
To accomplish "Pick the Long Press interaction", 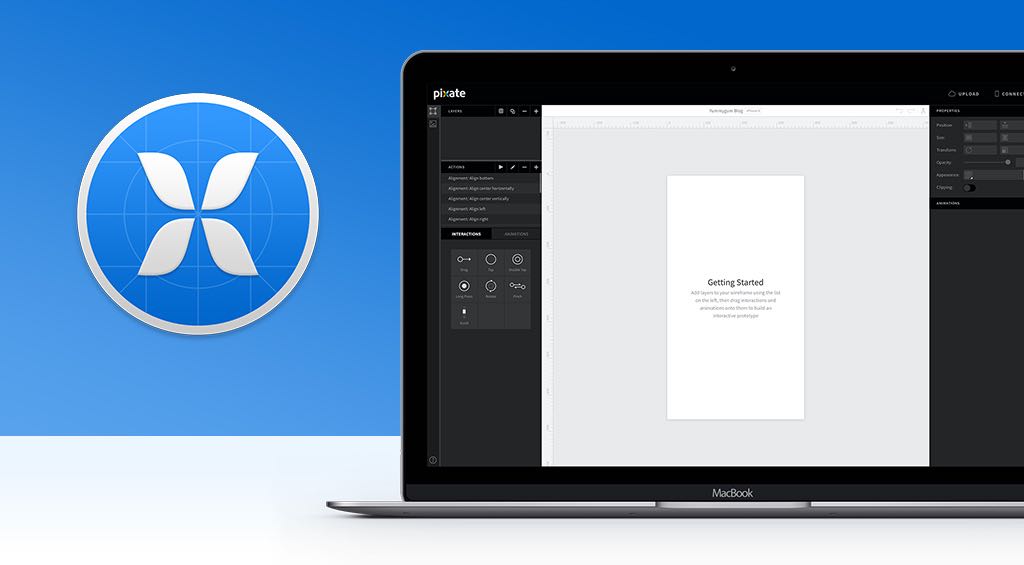I will pyautogui.click(x=464, y=287).
